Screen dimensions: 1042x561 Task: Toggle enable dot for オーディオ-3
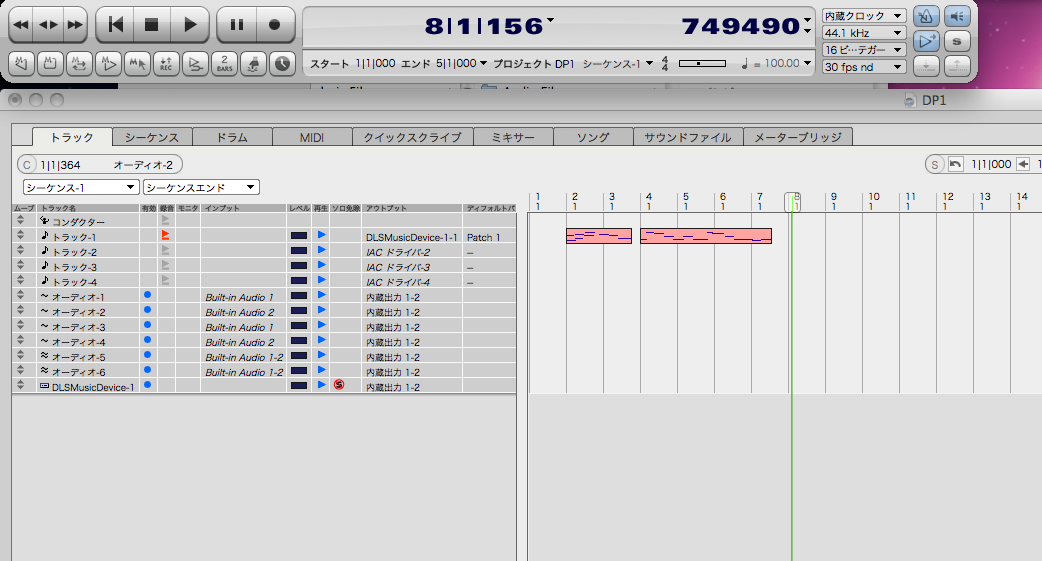[148, 324]
